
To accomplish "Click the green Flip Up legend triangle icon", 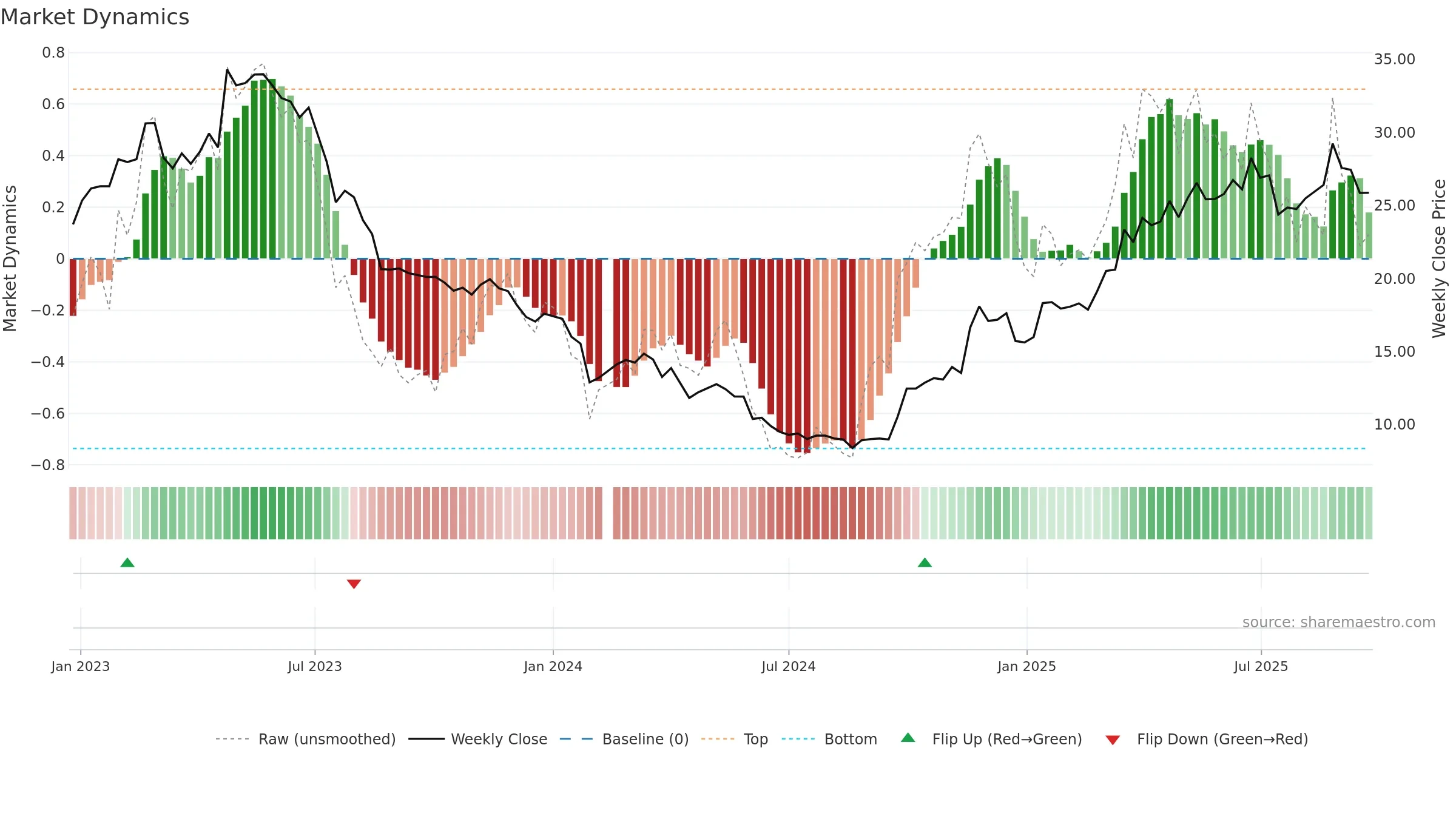I will (x=908, y=738).
